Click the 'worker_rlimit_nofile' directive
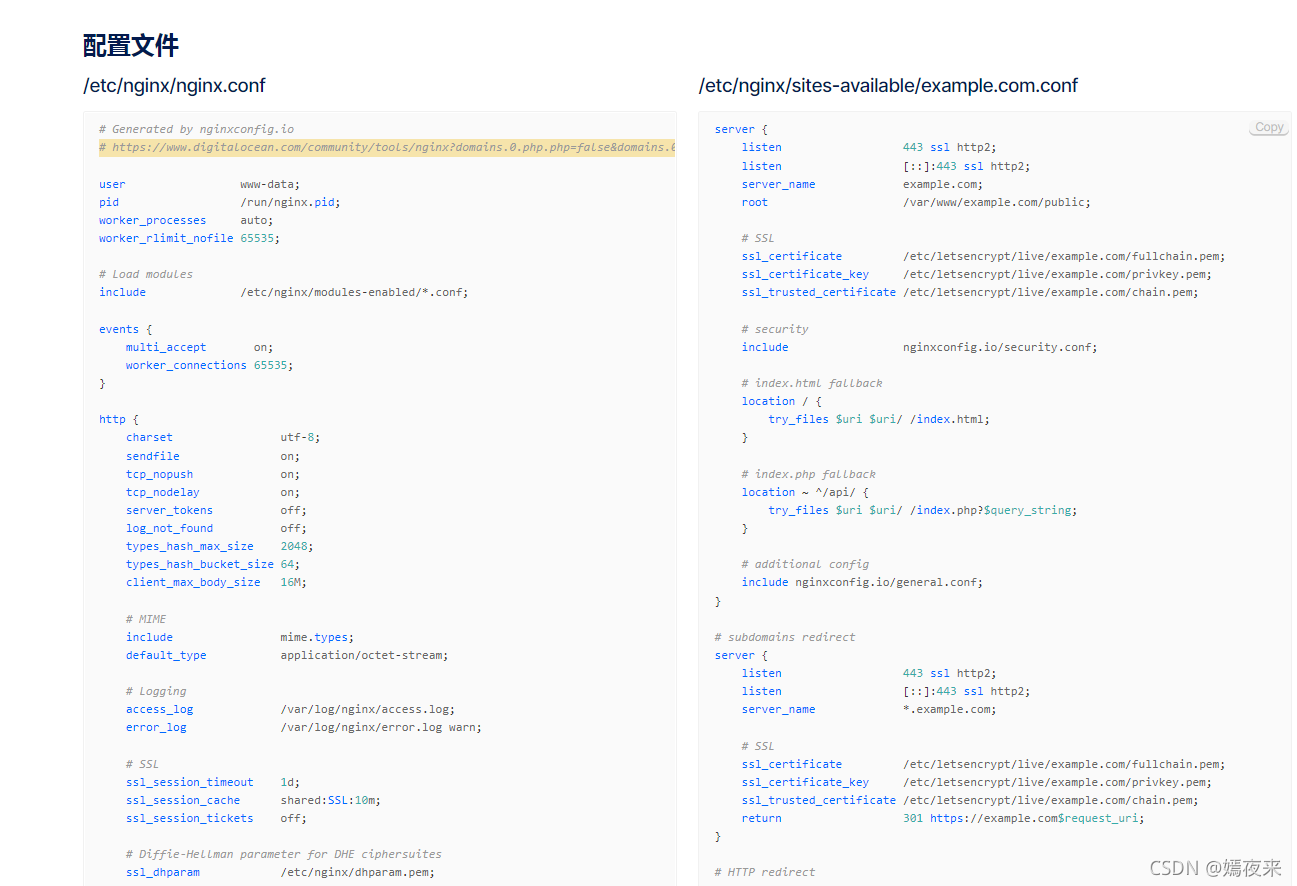 [166, 238]
